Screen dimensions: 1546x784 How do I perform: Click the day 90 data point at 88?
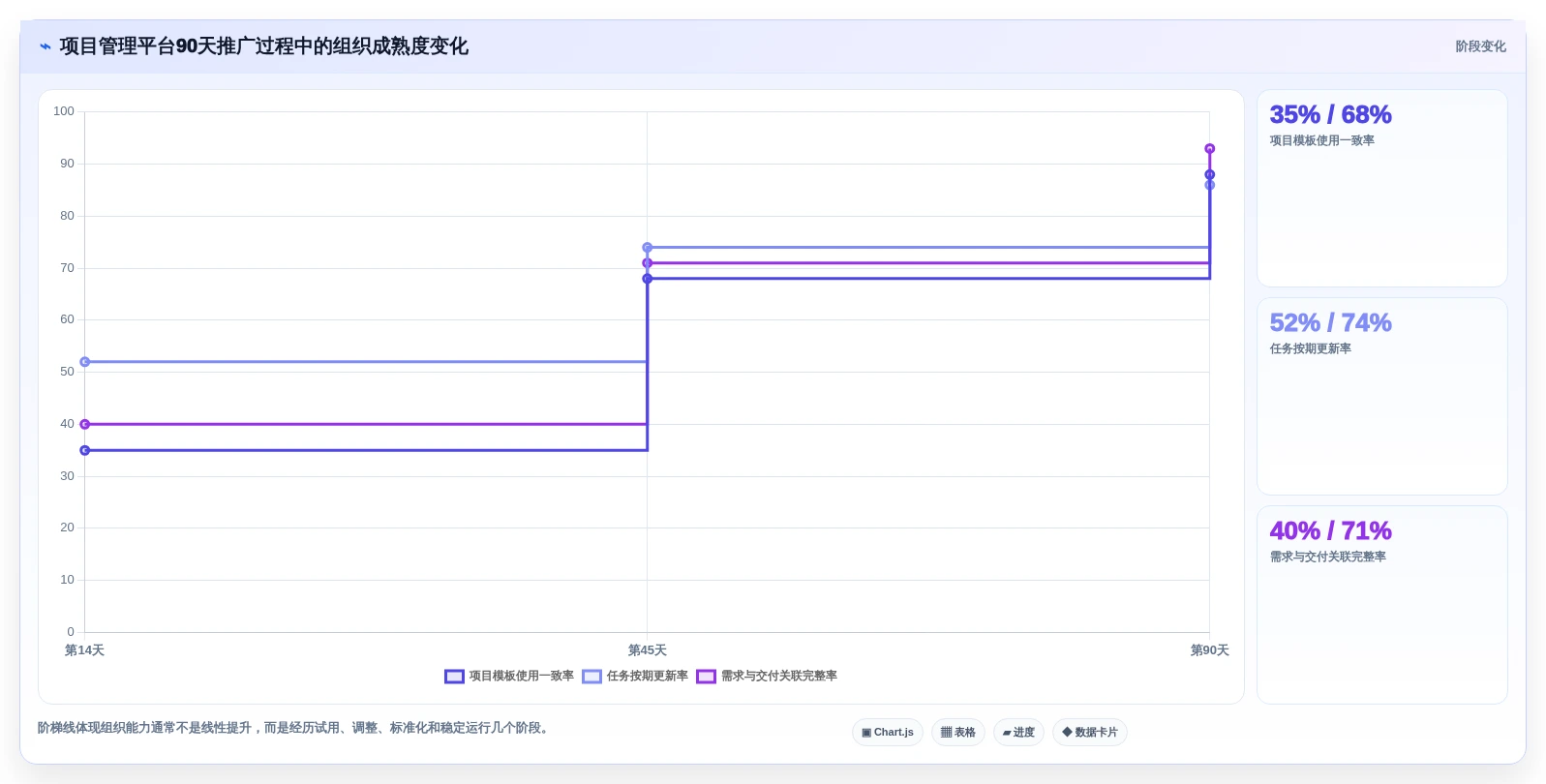pos(1209,175)
